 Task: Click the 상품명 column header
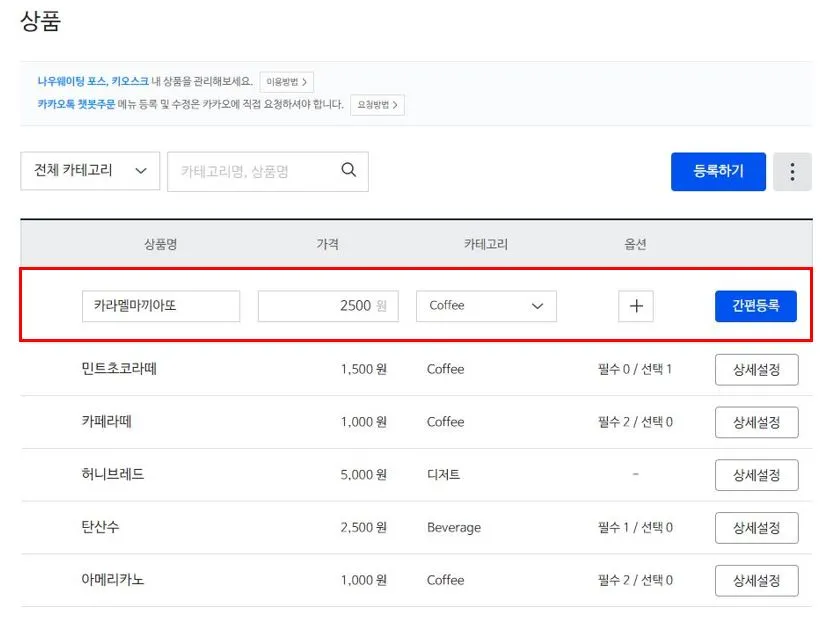[161, 244]
